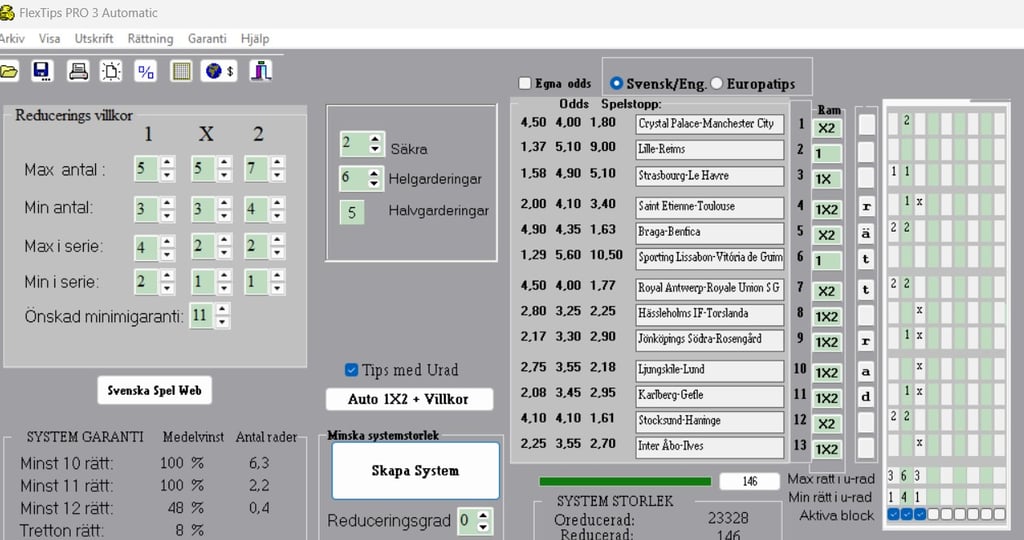The width and height of the screenshot is (1024, 540).
Task: Click the FlexTips app icon in title bar
Action: click(7, 12)
